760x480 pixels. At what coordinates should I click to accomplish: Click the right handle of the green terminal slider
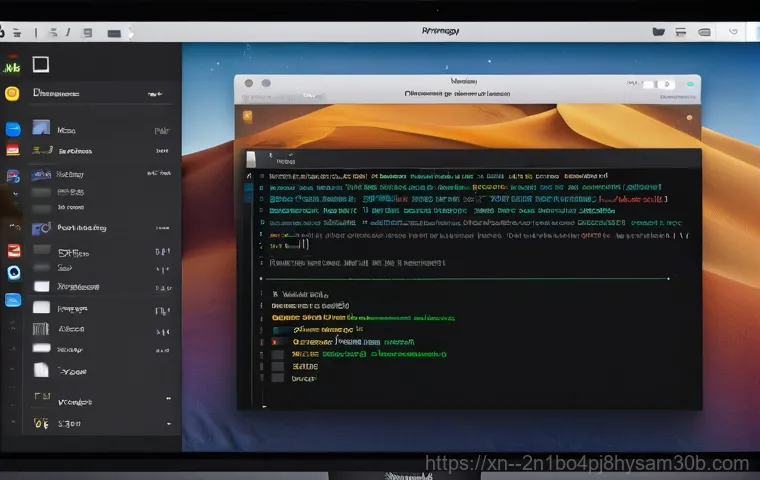coord(668,279)
